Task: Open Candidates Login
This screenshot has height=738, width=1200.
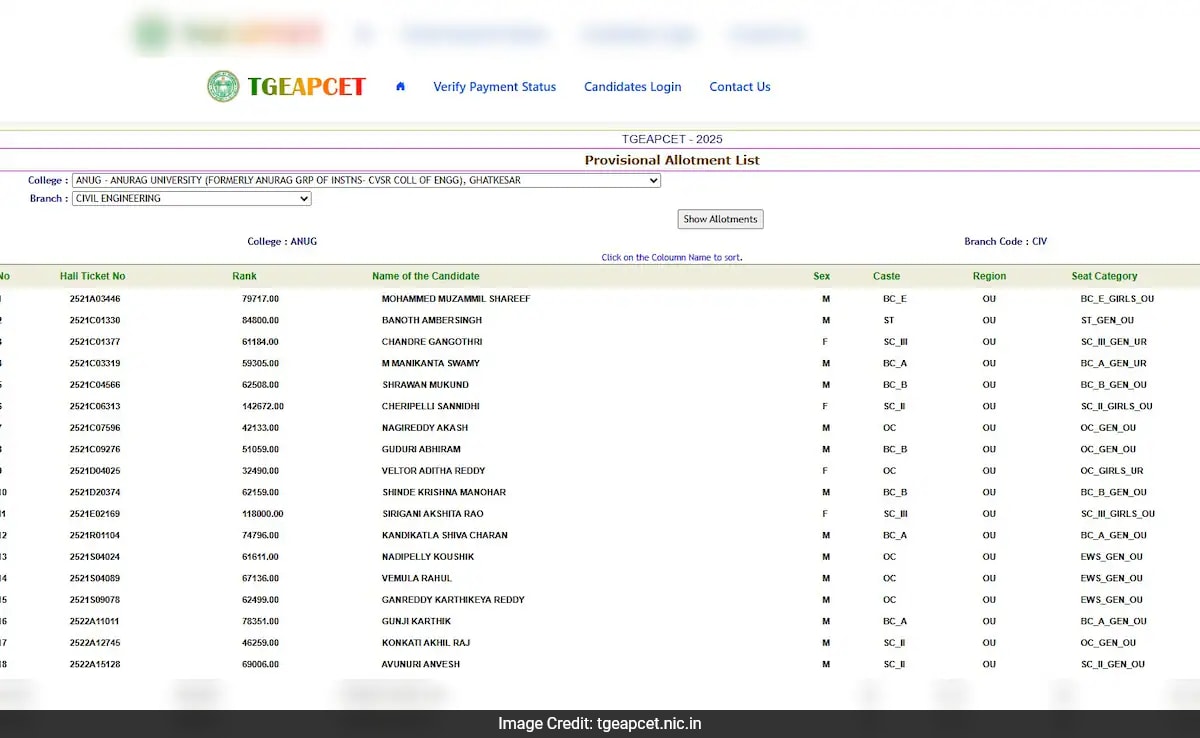Action: coord(632,87)
